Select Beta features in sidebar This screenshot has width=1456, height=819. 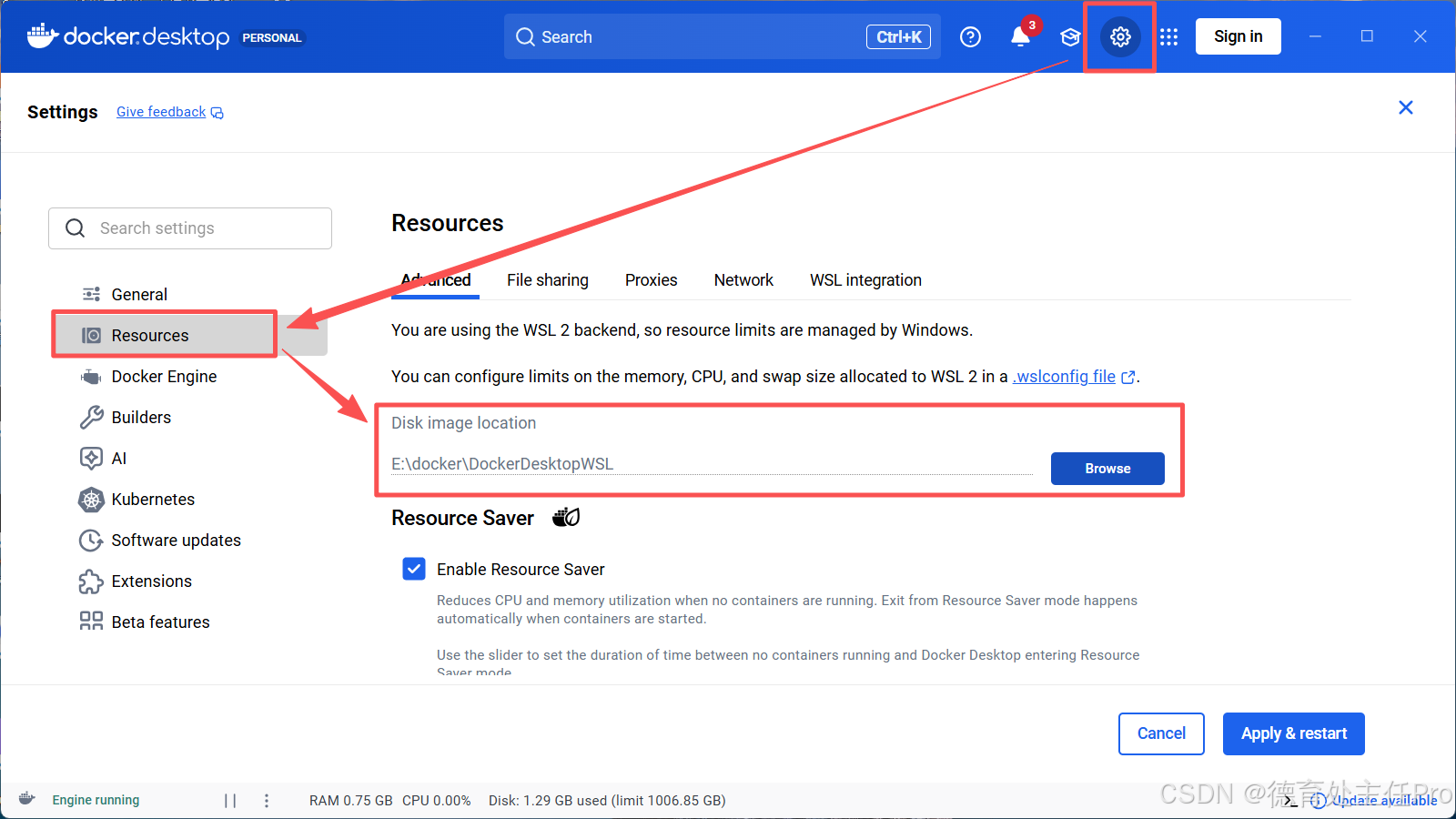(x=190, y=622)
